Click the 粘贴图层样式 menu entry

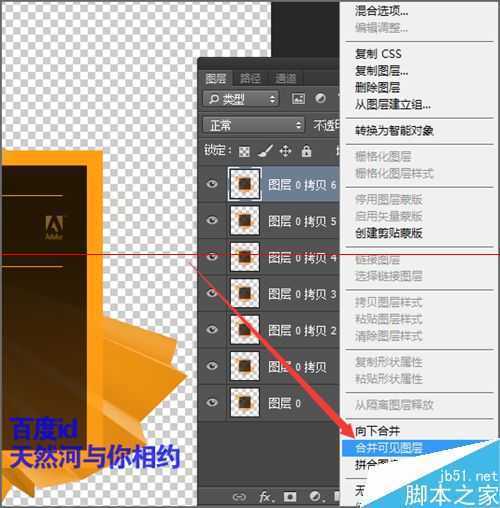389,319
